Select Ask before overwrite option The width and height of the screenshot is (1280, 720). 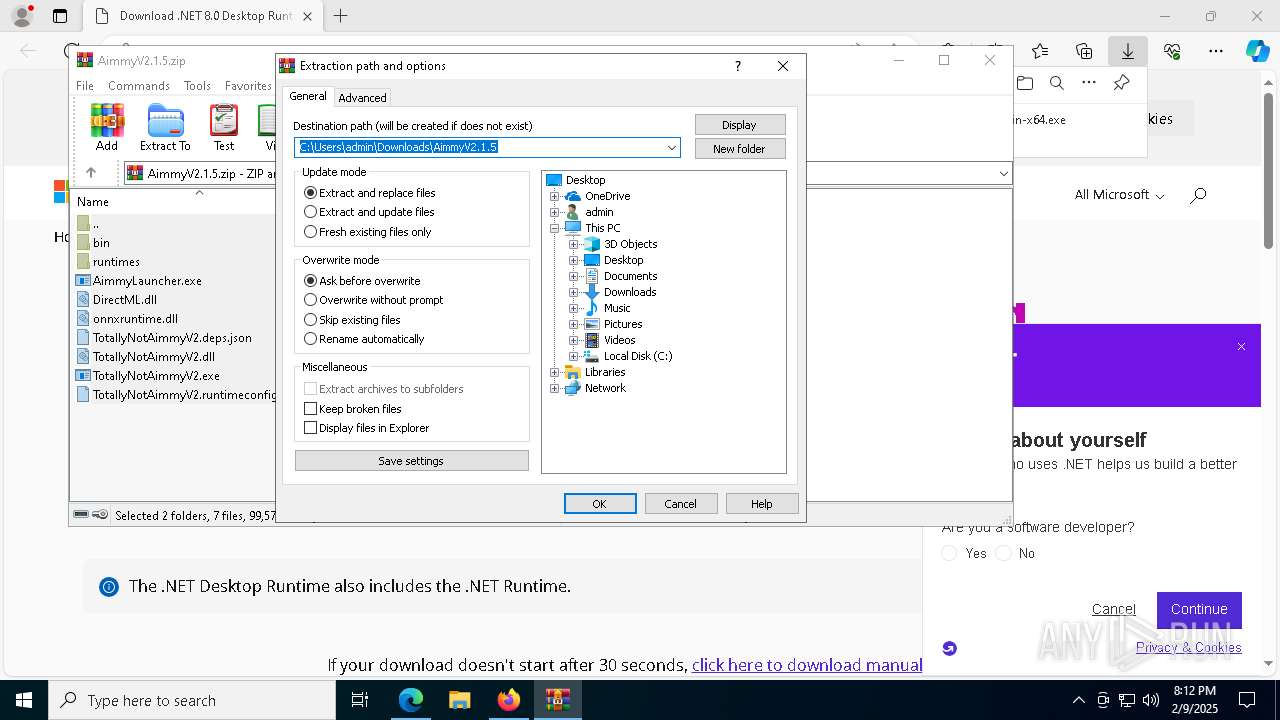point(362,281)
